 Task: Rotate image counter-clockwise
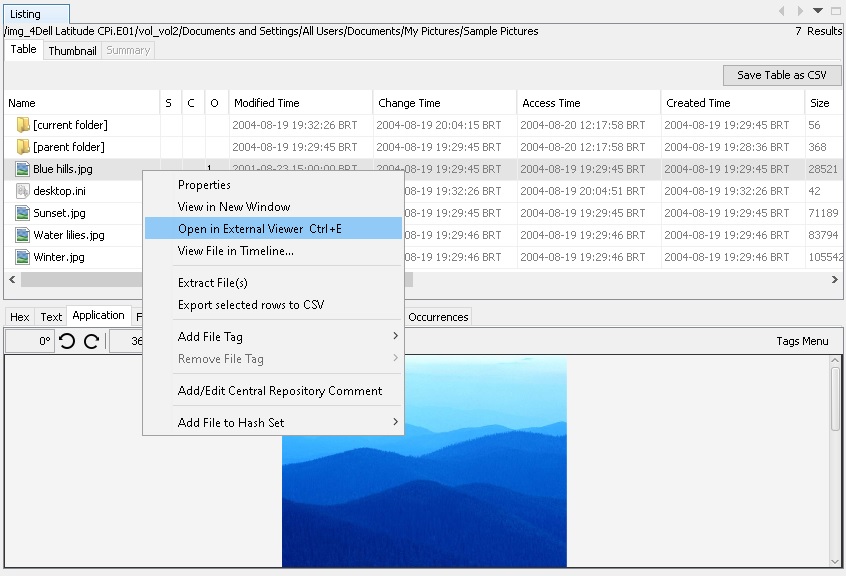point(67,341)
